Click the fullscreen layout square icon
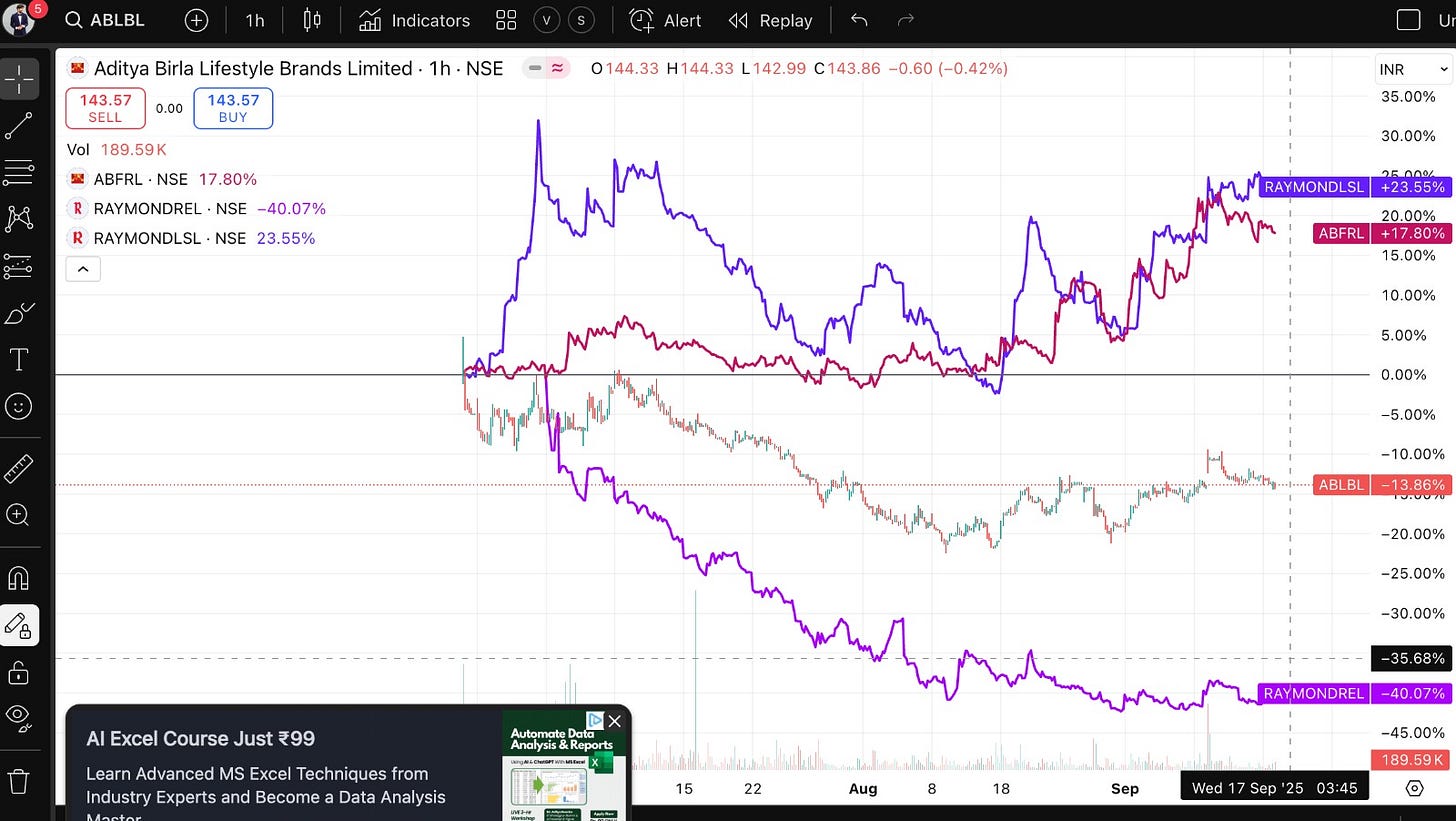Image resolution: width=1456 pixels, height=821 pixels. pos(1408,20)
